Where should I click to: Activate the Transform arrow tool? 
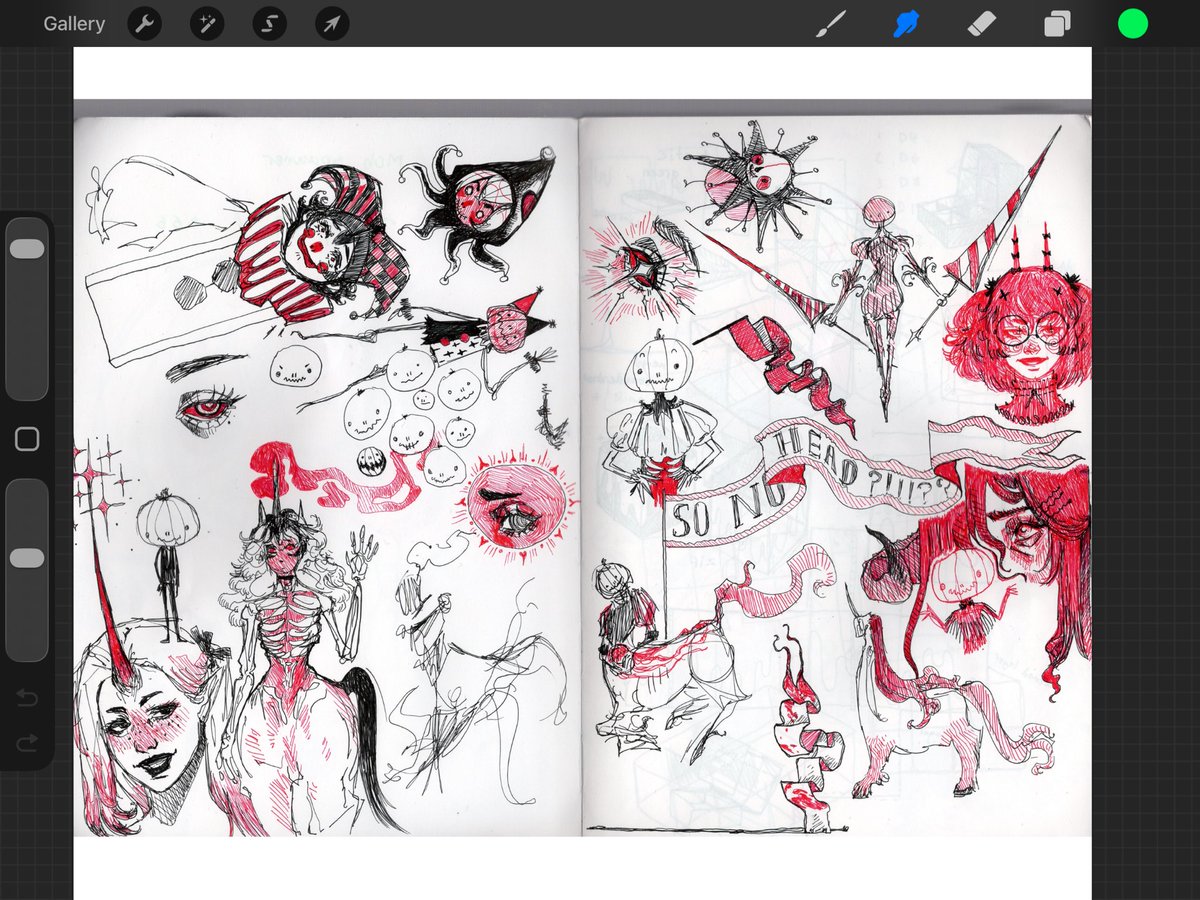pos(332,23)
